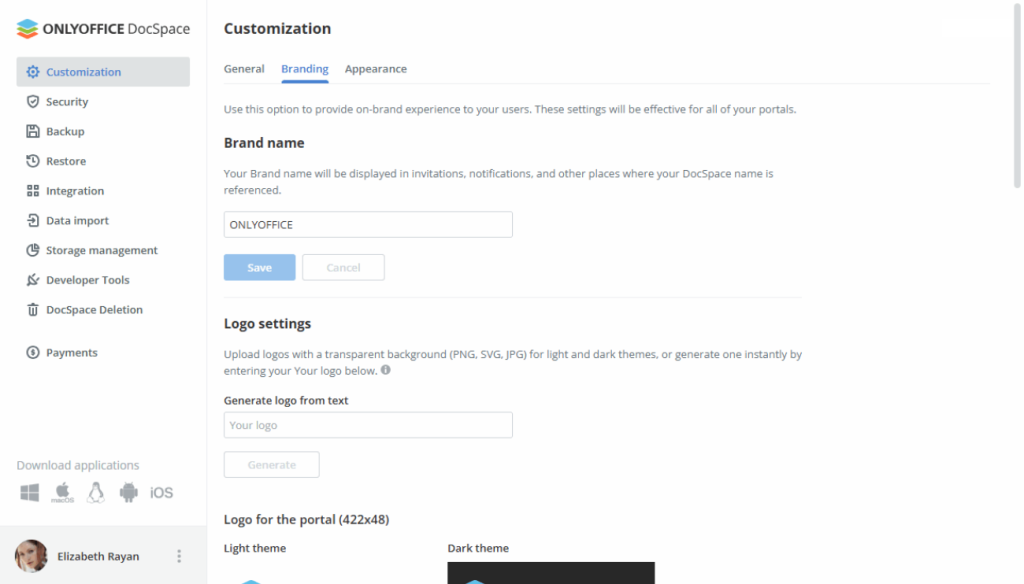The width and height of the screenshot is (1024, 584).
Task: Select the Security settings icon
Action: point(32,101)
